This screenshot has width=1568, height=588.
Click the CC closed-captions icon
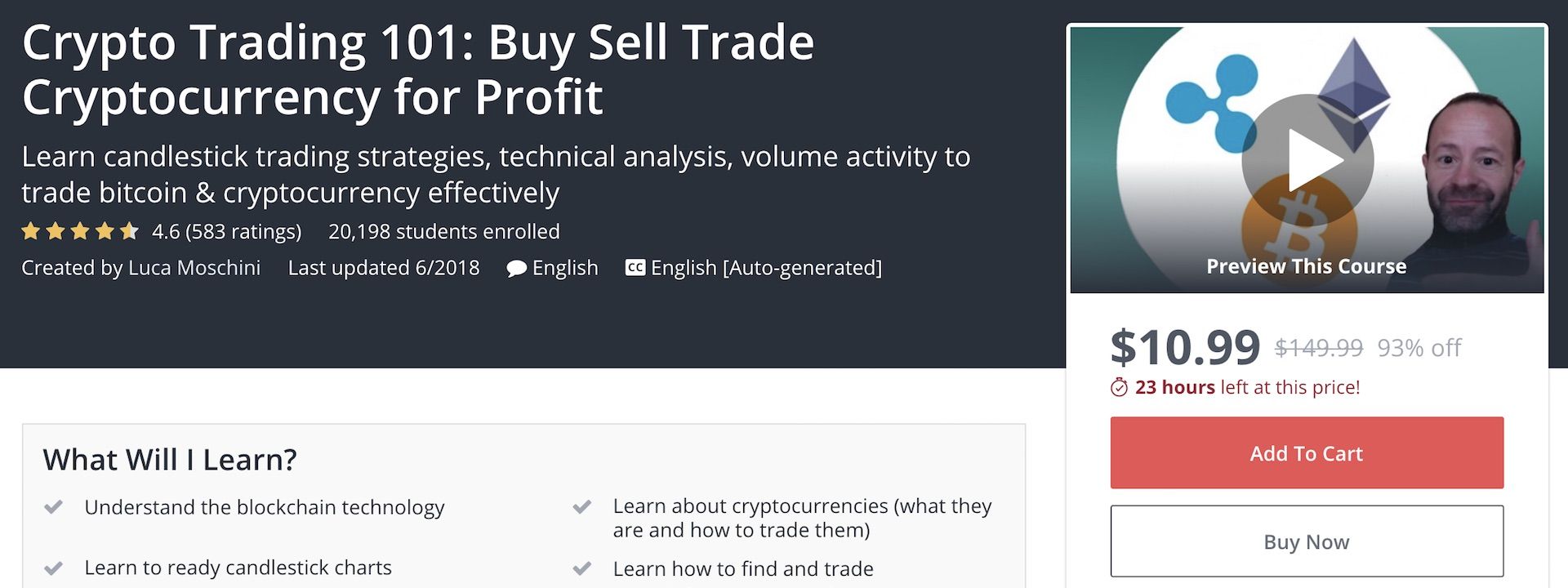pyautogui.click(x=635, y=267)
